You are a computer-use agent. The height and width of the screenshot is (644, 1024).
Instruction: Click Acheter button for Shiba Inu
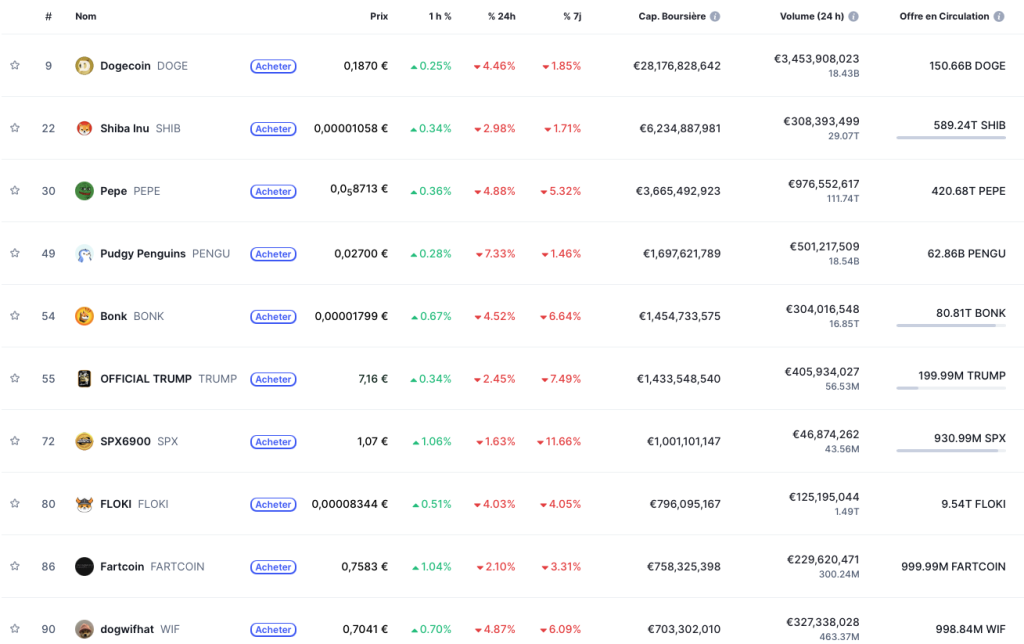click(x=273, y=129)
